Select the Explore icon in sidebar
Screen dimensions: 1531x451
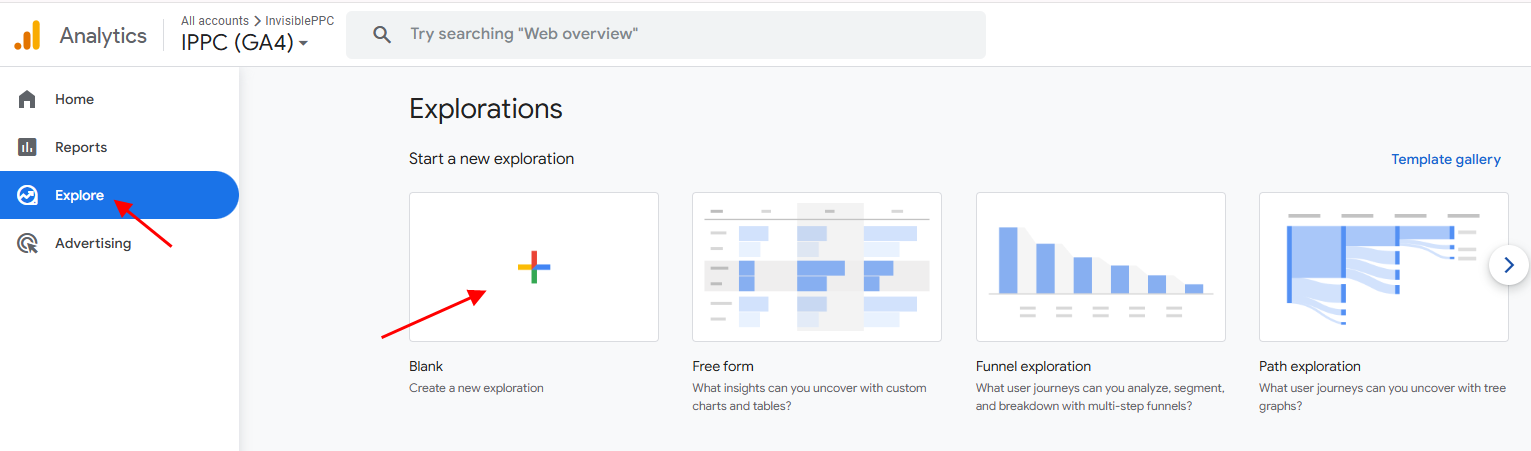click(27, 195)
